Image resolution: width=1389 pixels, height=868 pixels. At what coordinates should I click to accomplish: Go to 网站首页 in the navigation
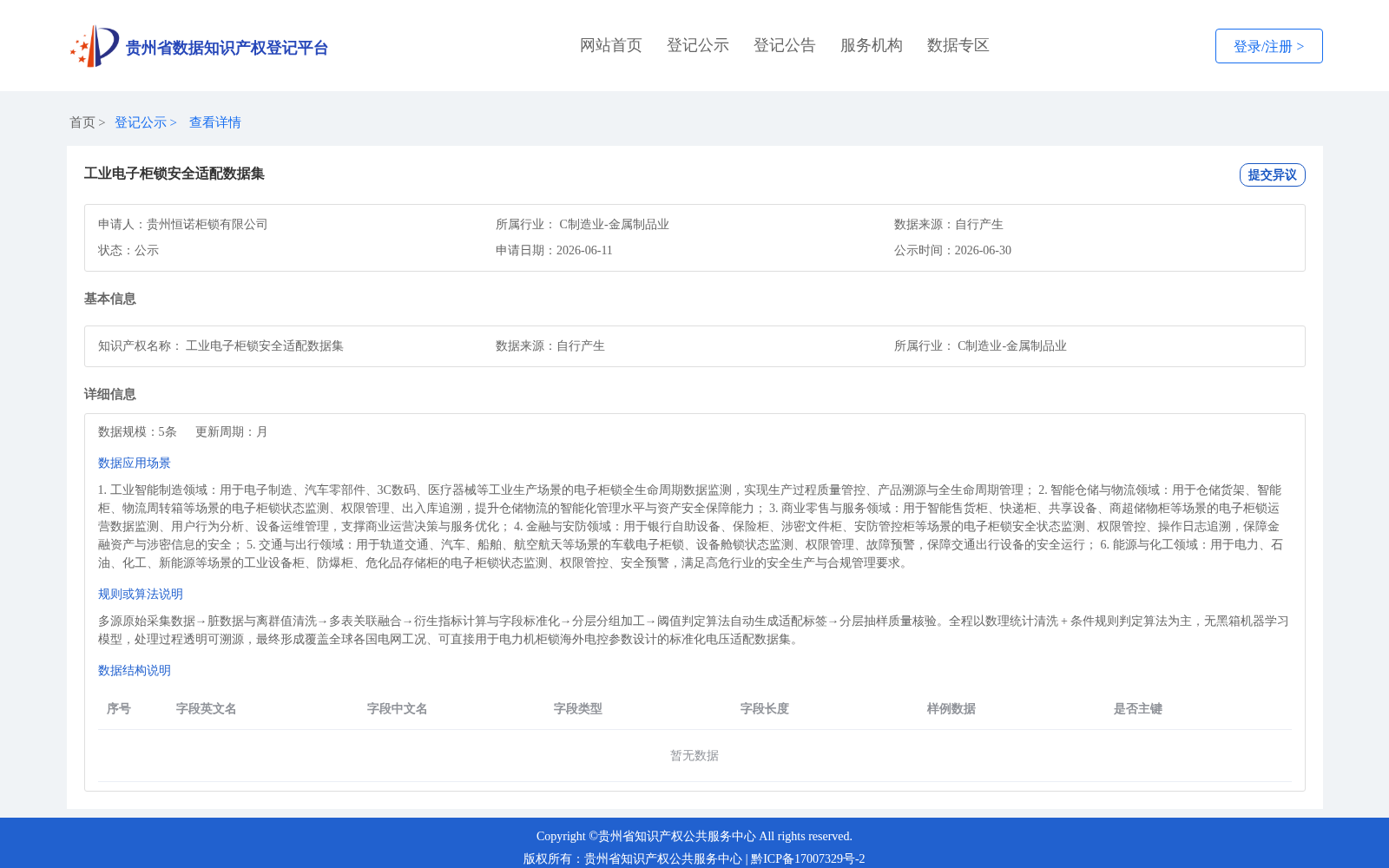611,45
